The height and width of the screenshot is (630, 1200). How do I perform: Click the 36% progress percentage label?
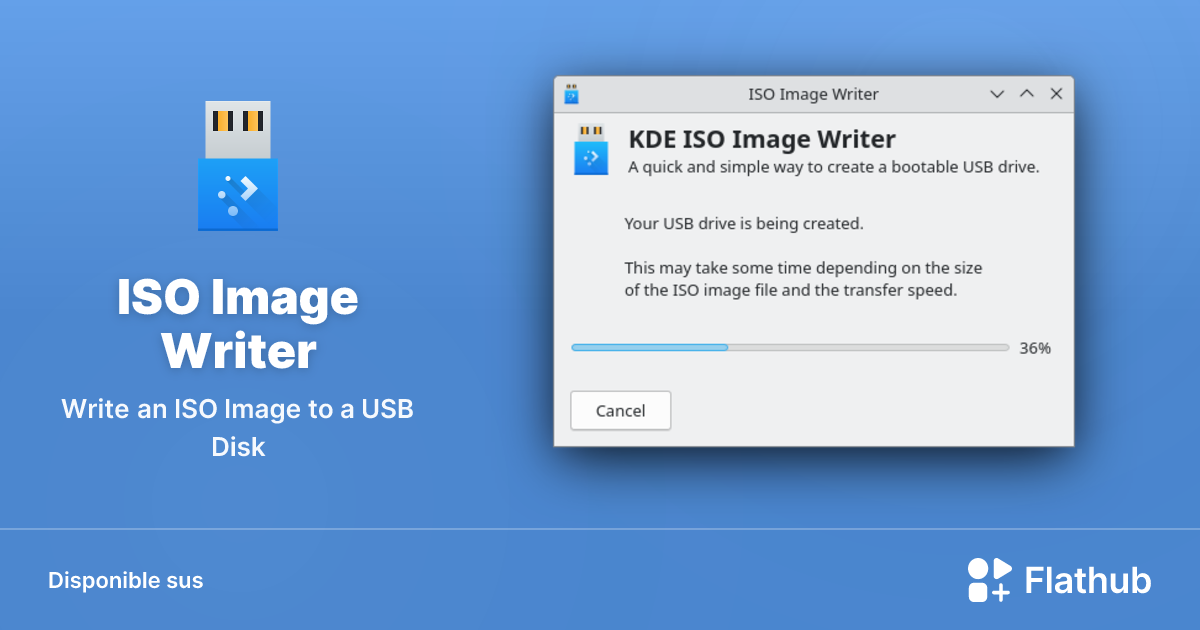click(x=1035, y=347)
